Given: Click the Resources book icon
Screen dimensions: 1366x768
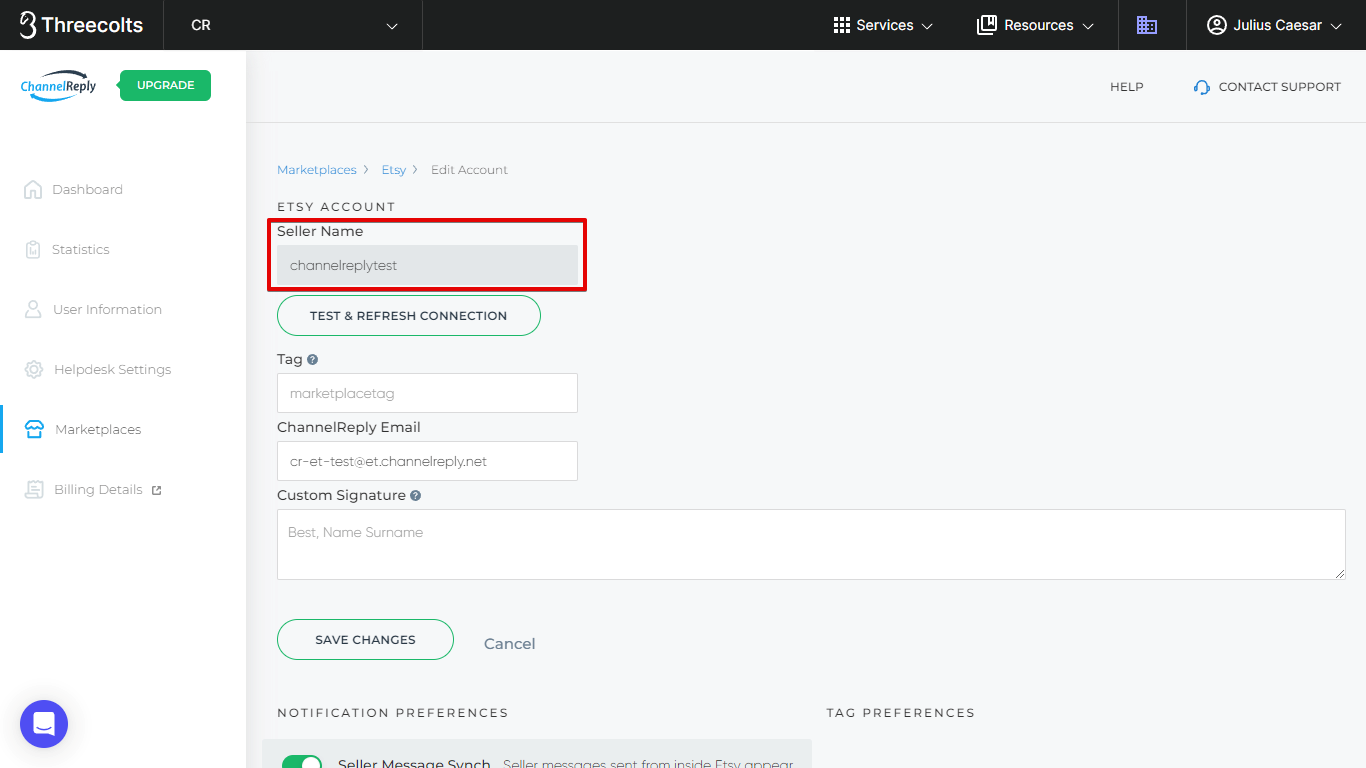Looking at the screenshot, I should pos(987,25).
